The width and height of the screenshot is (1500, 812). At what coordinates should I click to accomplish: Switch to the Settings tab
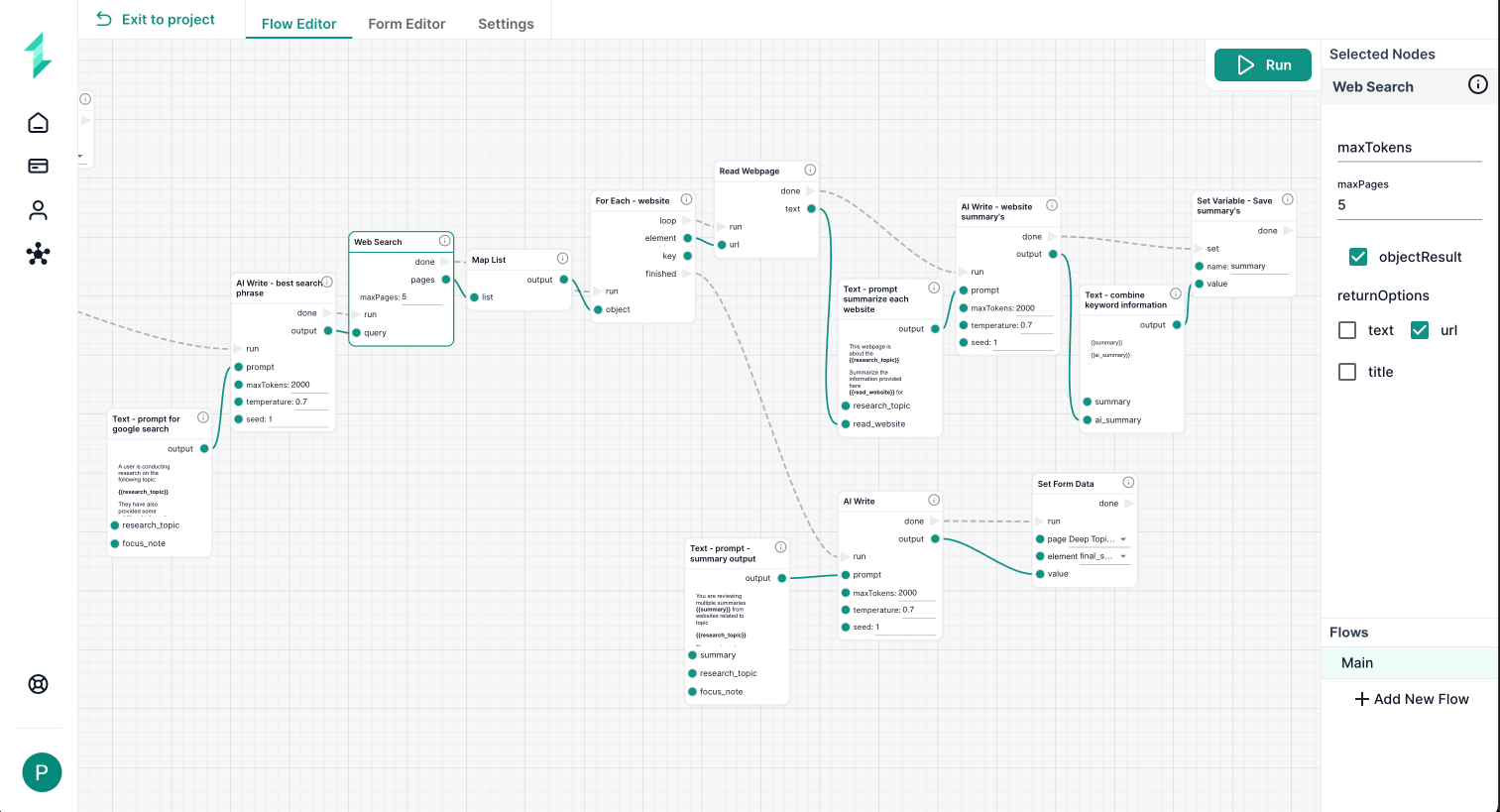tap(506, 23)
